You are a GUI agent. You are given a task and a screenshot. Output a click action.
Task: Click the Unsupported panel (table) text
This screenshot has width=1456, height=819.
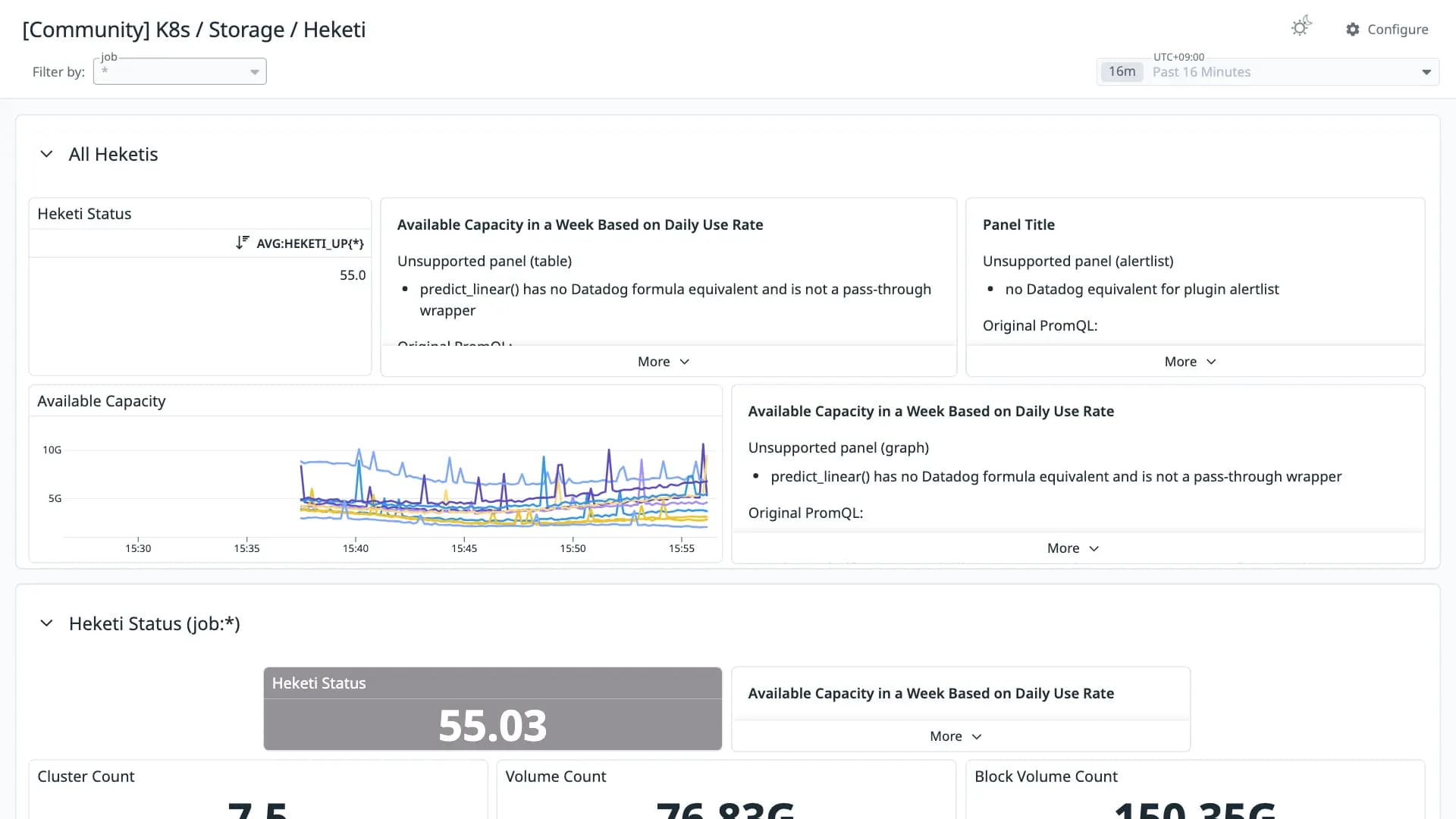(x=485, y=261)
